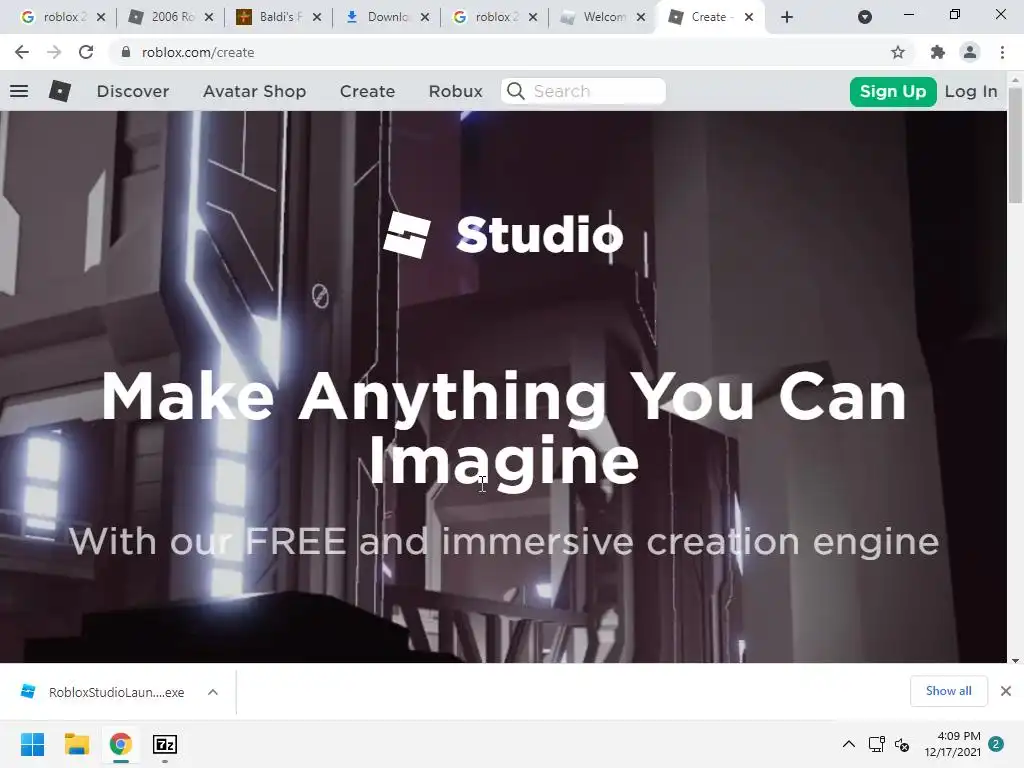This screenshot has width=1024, height=768.
Task: Close the active Create tab
Action: [x=749, y=17]
